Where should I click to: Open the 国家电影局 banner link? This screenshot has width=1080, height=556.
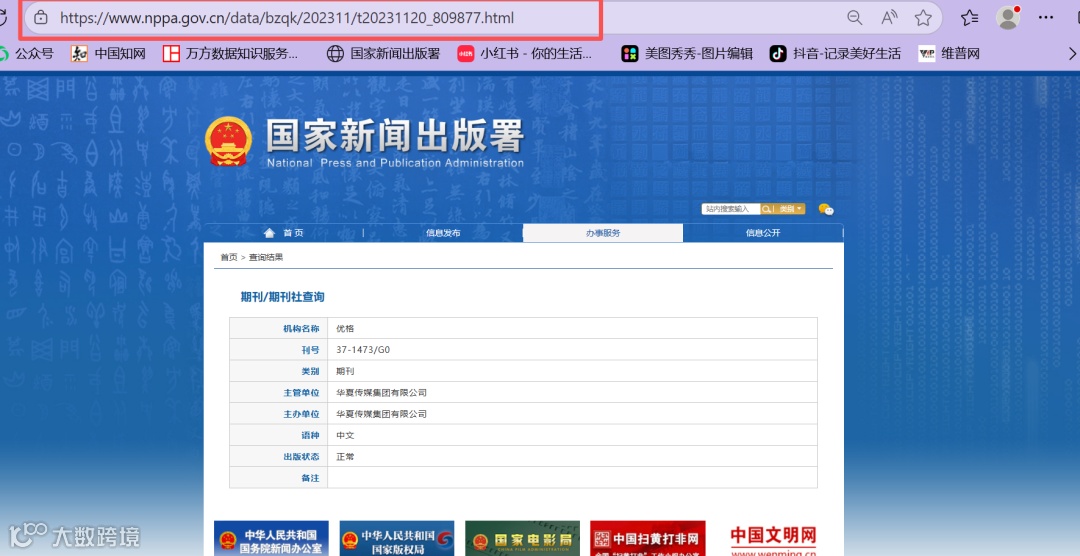[x=522, y=539]
